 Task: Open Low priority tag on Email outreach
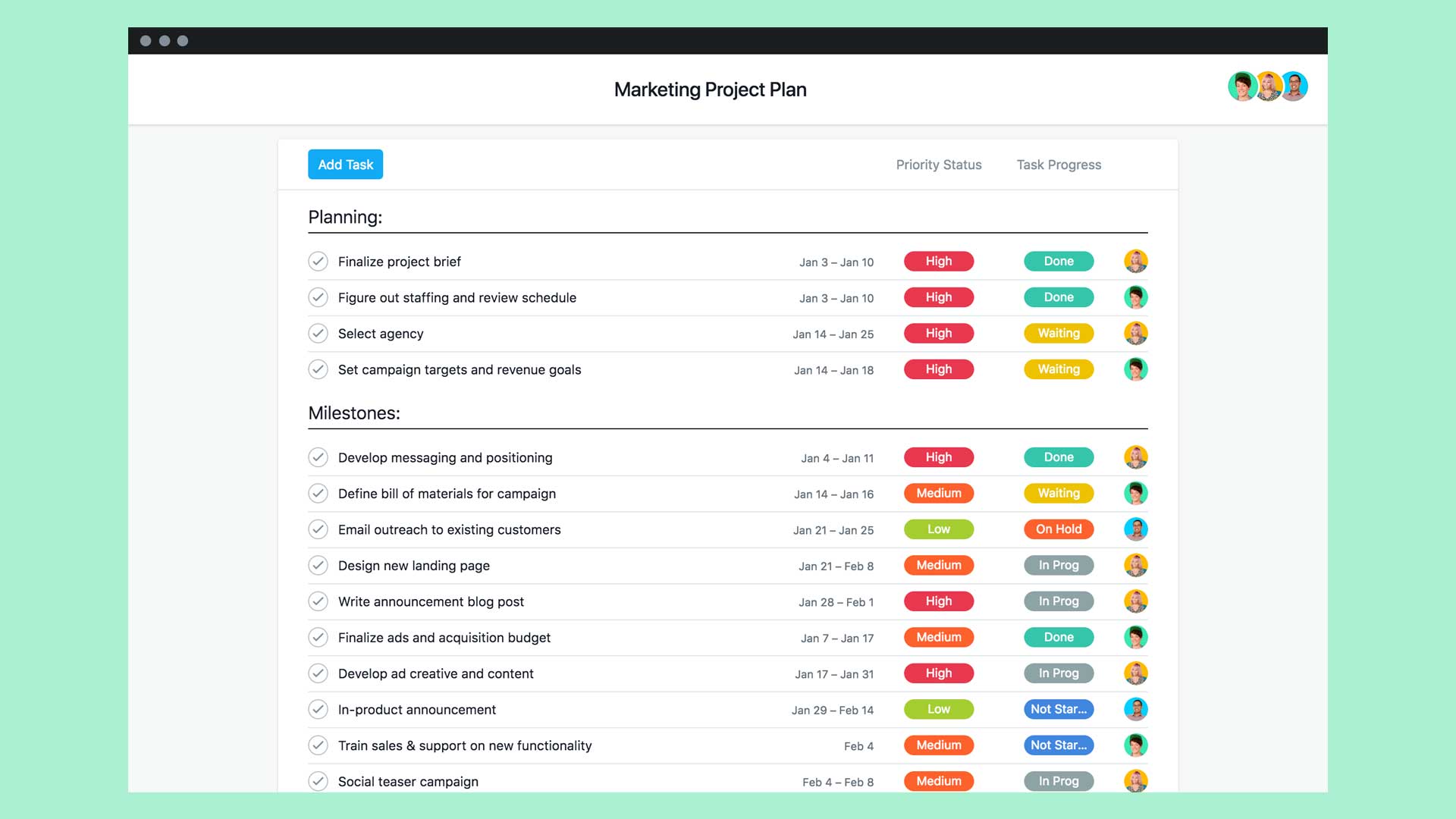click(x=939, y=529)
